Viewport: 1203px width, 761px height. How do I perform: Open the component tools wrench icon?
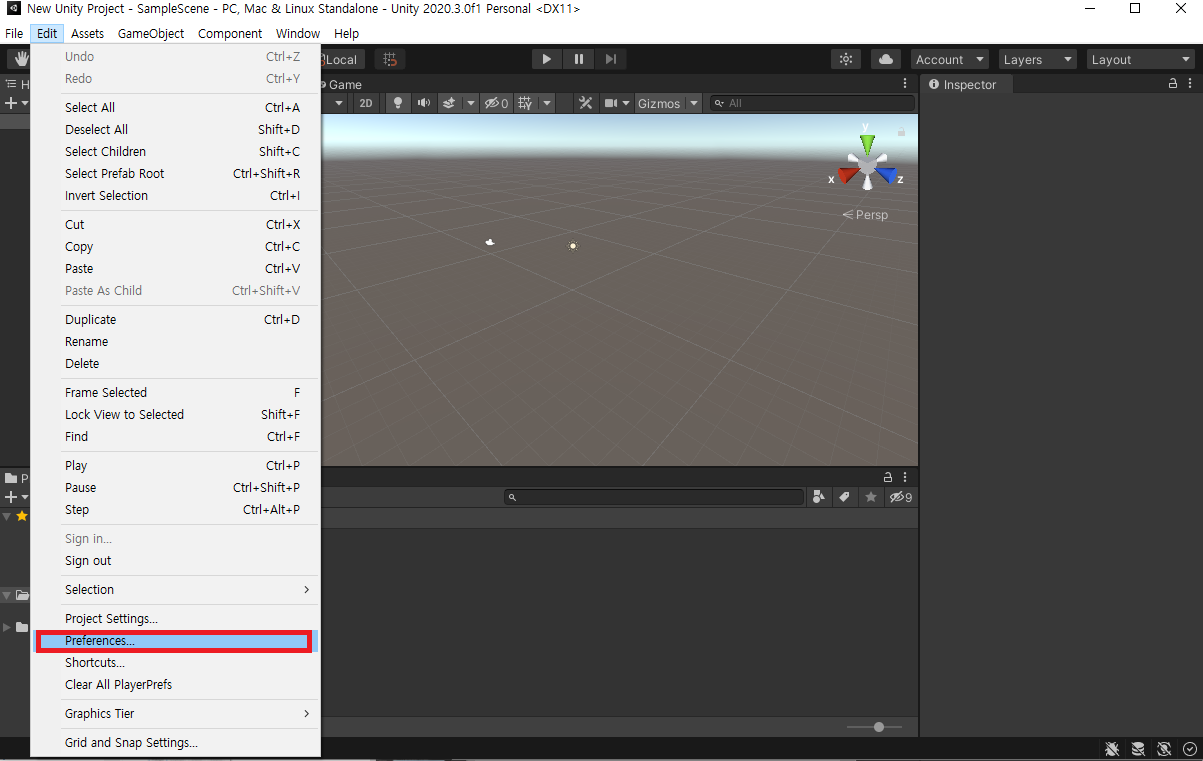click(586, 103)
